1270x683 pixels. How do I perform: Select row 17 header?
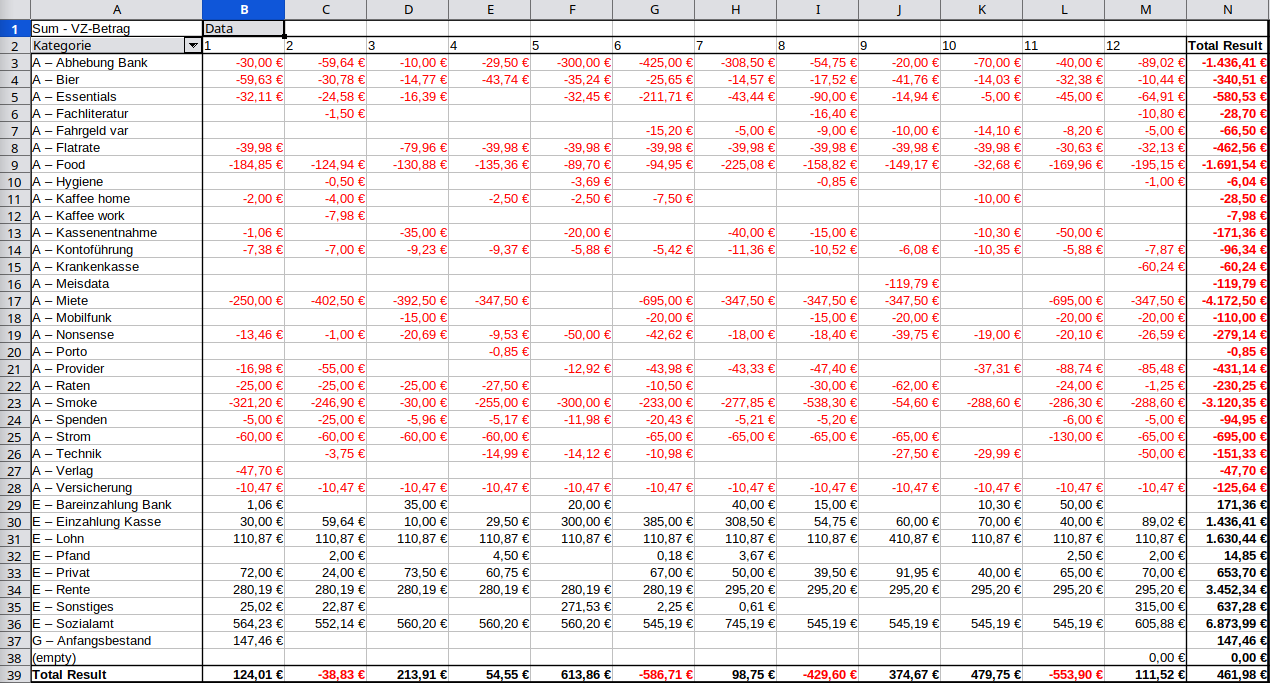[x=15, y=301]
